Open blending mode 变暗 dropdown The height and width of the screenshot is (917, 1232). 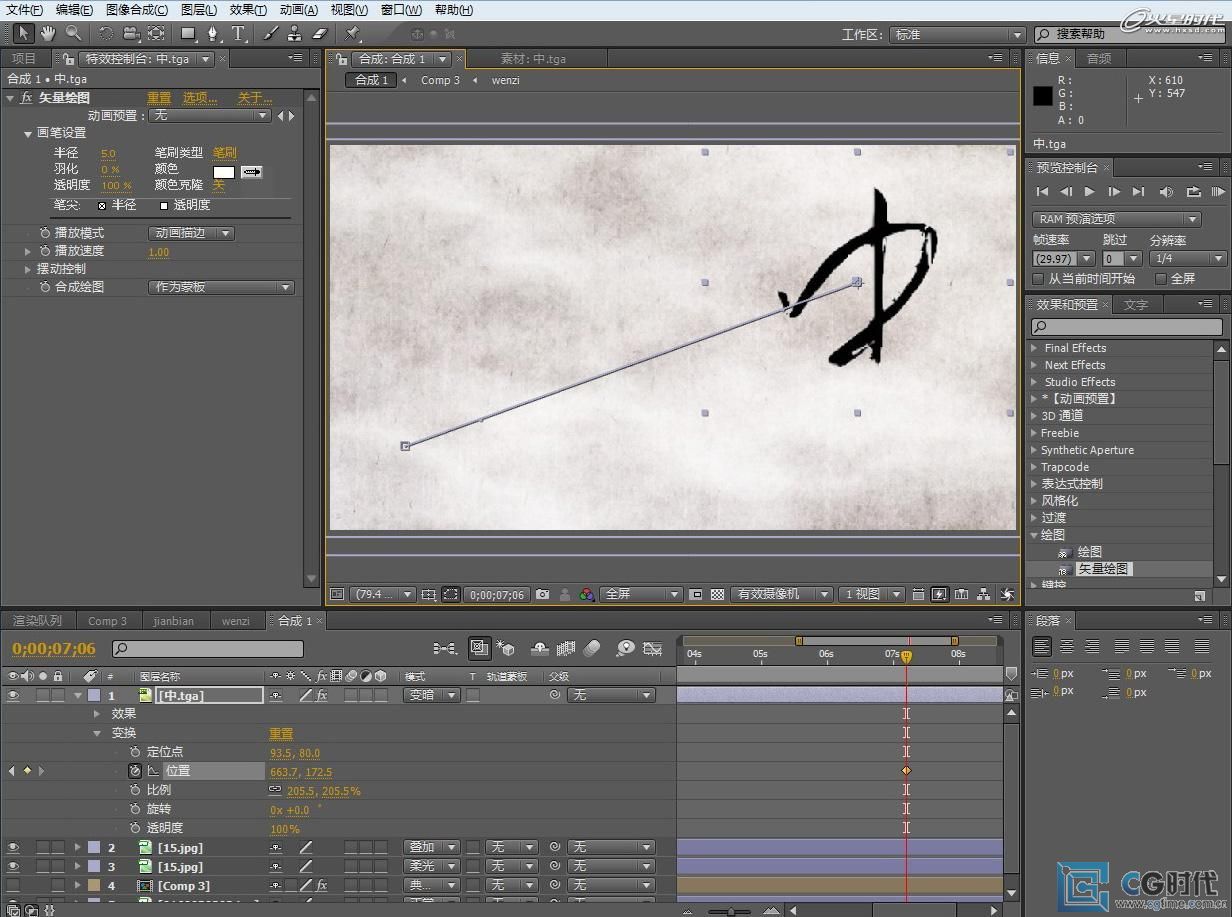[431, 695]
